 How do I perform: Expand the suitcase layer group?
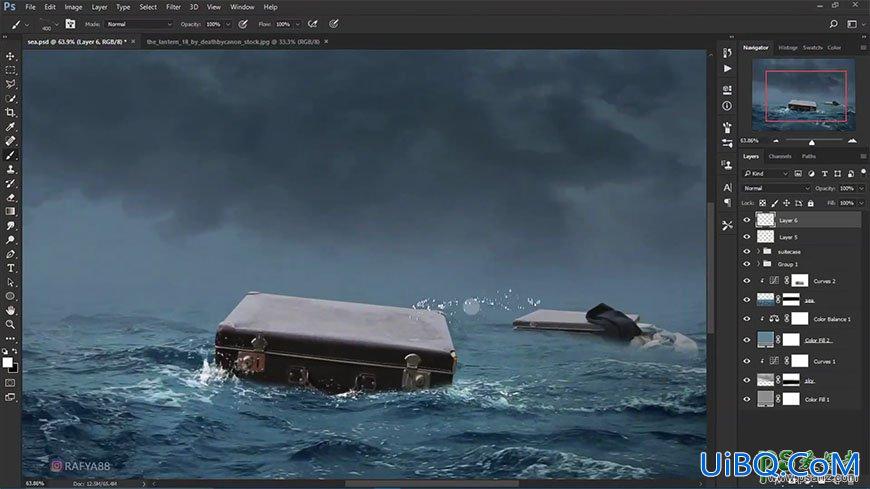[758, 251]
